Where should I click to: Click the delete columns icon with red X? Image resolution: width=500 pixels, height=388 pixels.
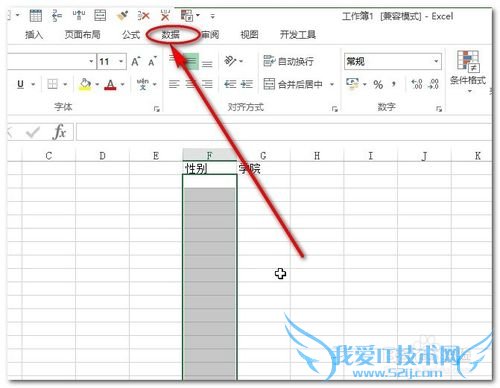pyautogui.click(x=165, y=16)
